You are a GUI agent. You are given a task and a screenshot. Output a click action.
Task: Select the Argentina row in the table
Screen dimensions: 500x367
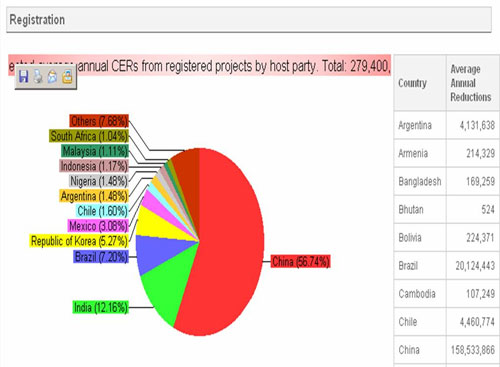pyautogui.click(x=447, y=125)
